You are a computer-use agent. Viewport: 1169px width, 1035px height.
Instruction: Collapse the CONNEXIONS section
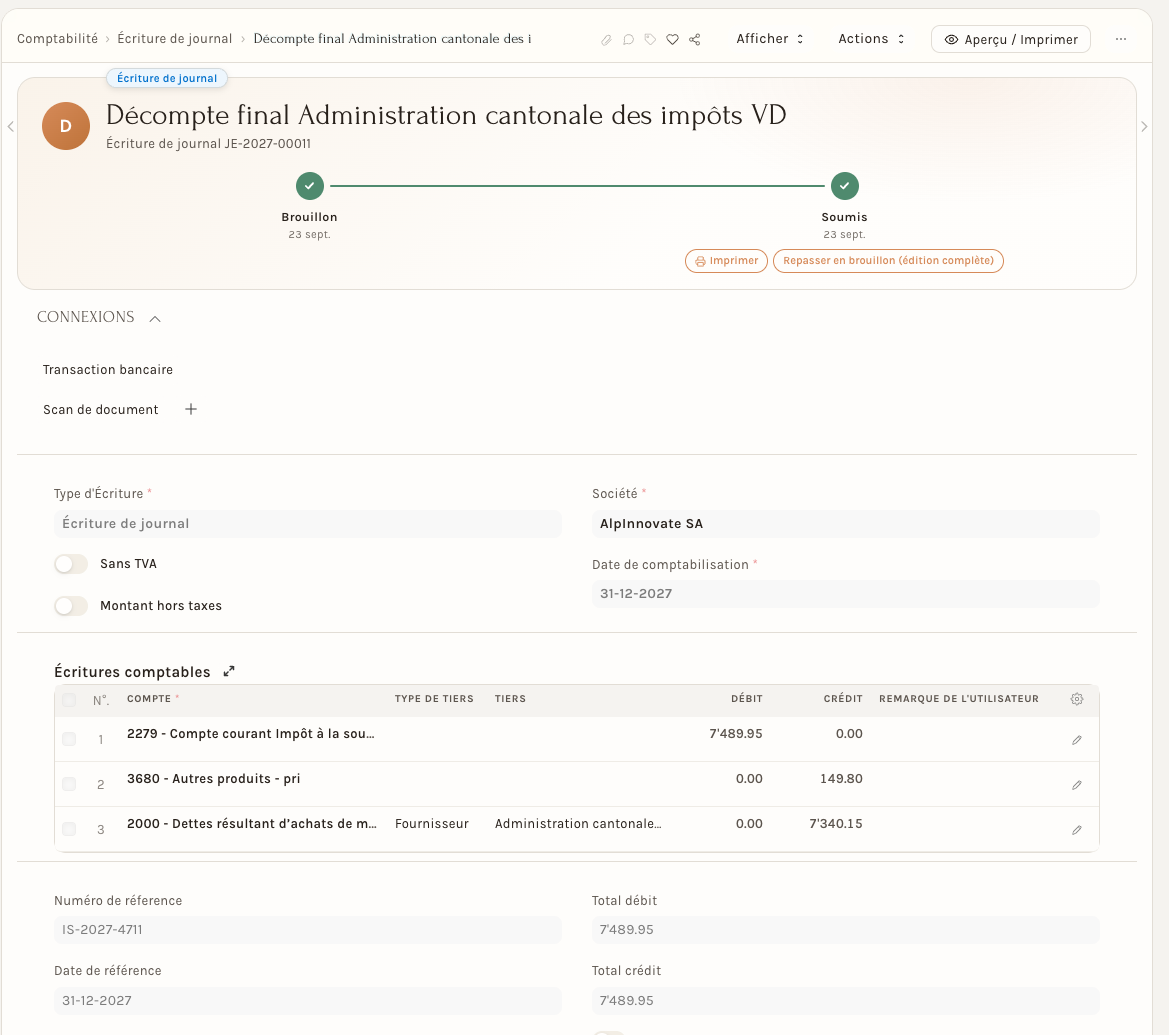tap(155, 318)
